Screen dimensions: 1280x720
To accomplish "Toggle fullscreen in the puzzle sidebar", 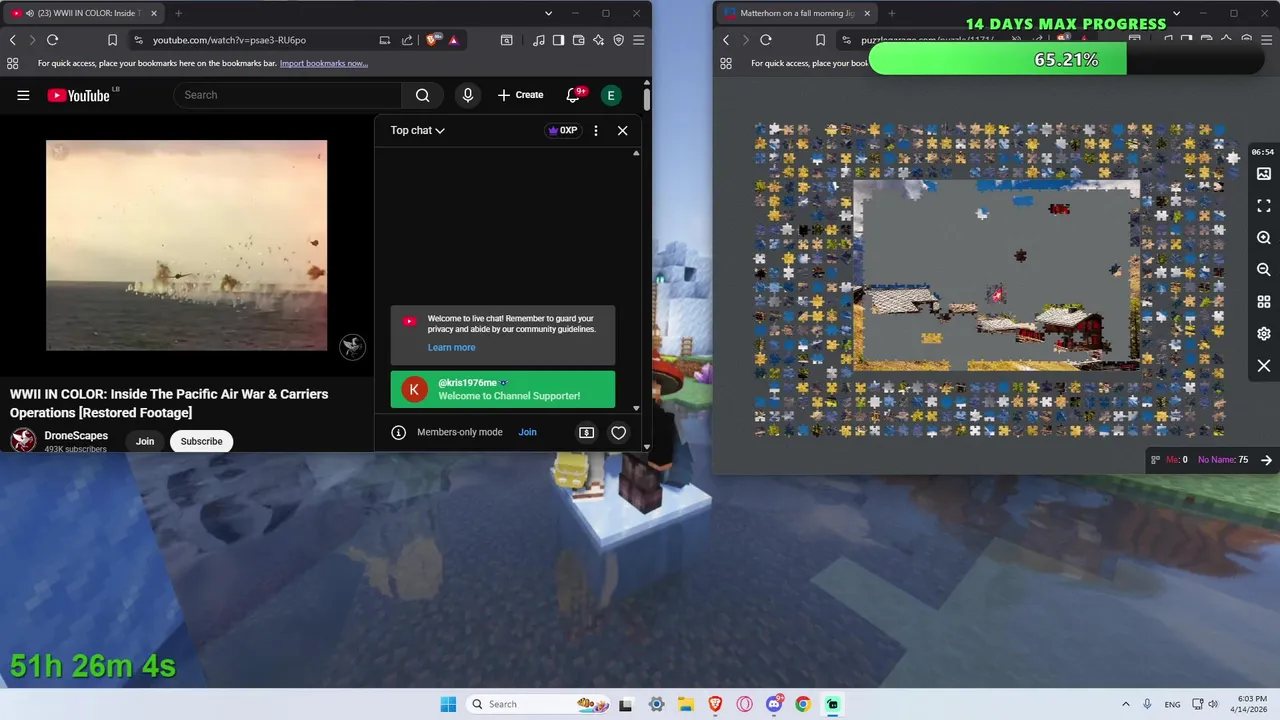I will [1264, 206].
